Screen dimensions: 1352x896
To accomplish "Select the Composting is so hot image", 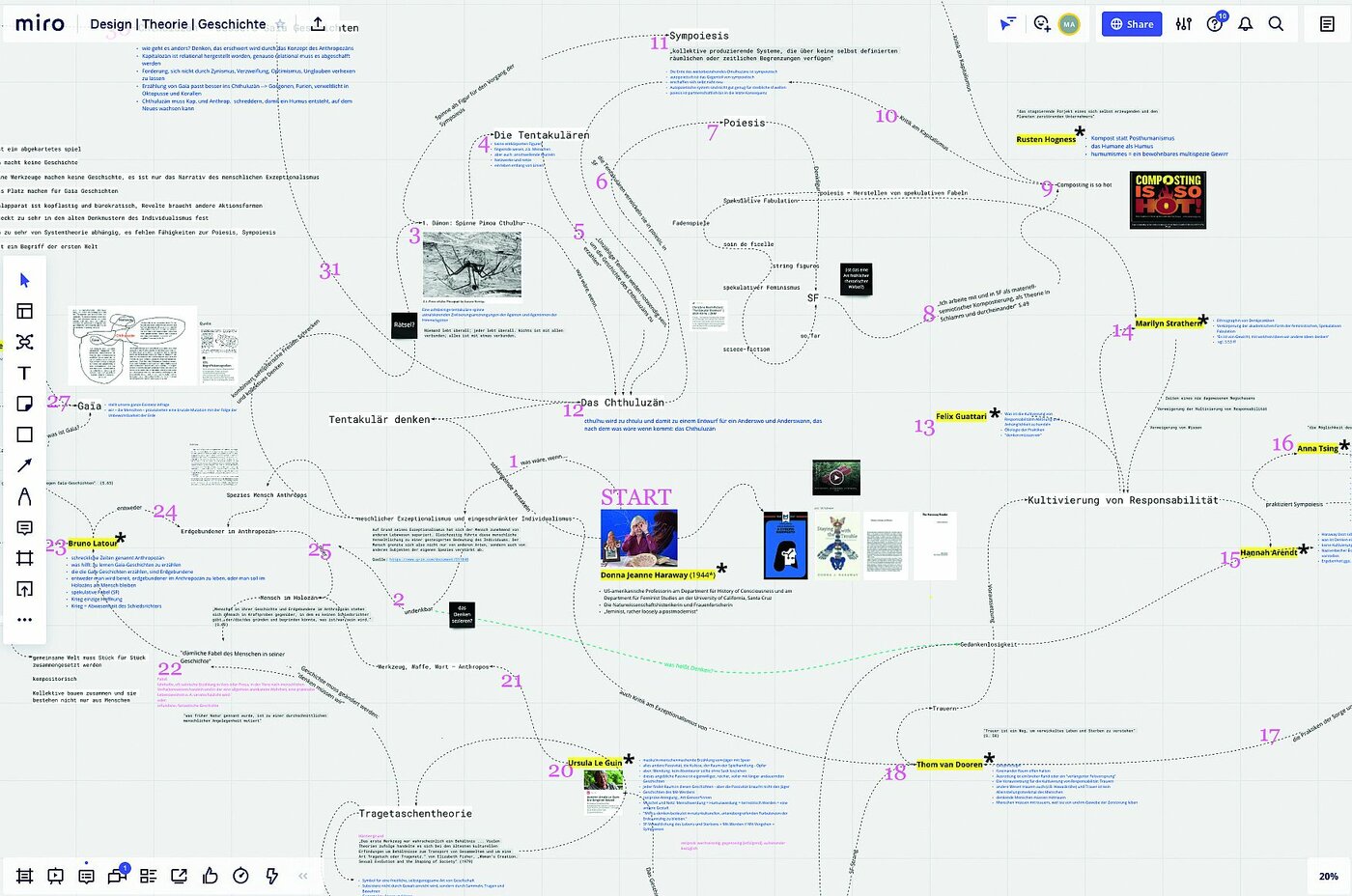I will pos(1168,200).
